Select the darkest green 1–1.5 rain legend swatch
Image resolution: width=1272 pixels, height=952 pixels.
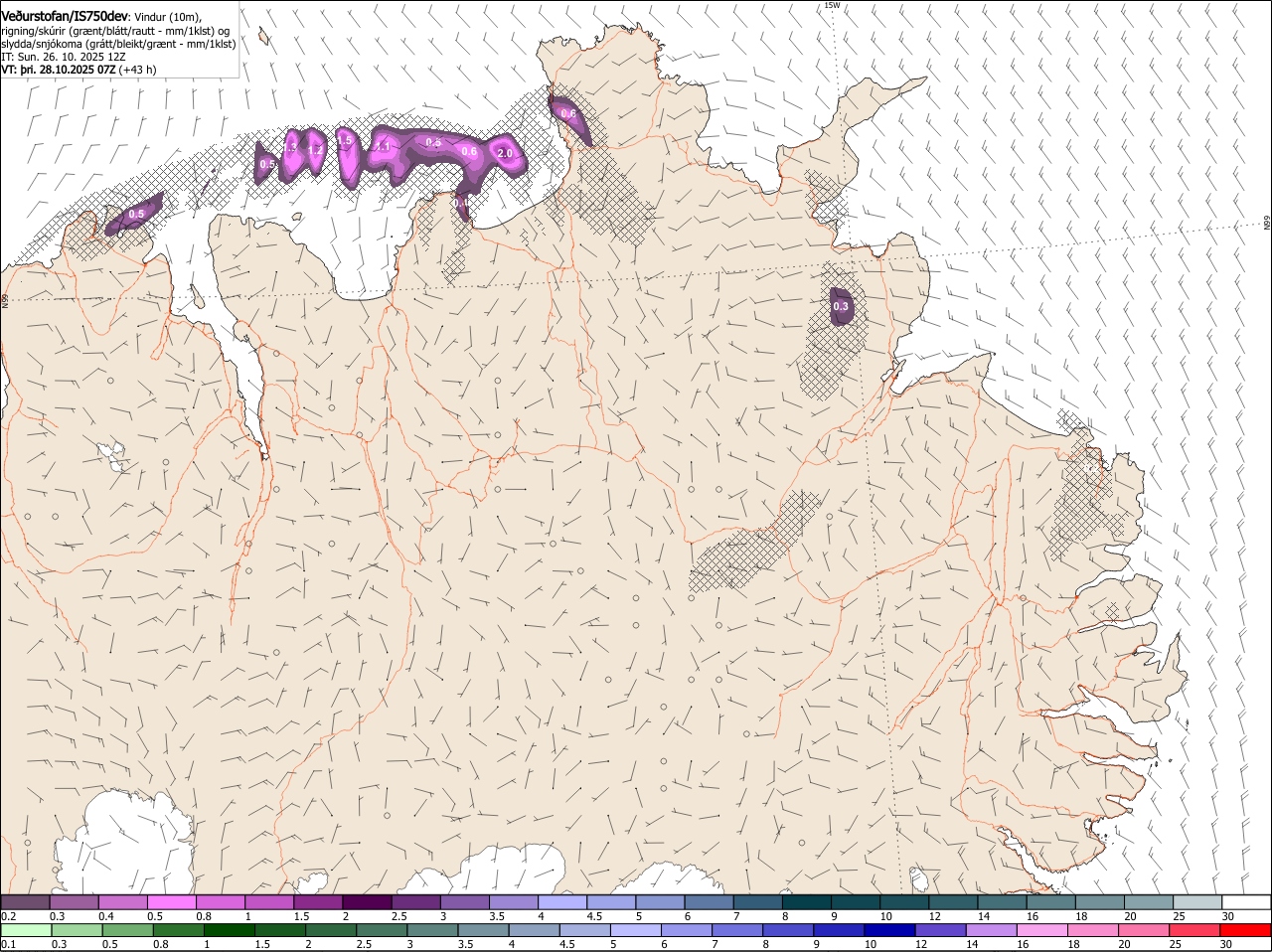(x=230, y=930)
